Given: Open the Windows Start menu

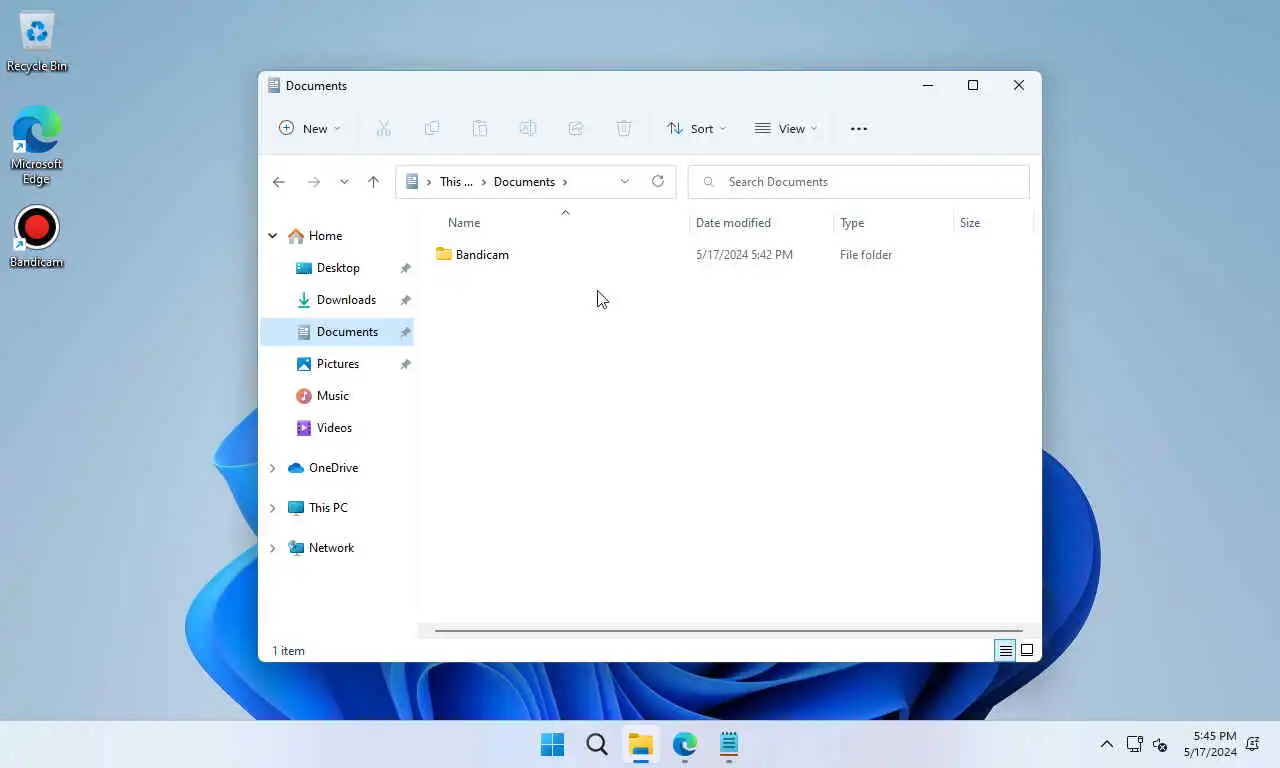Looking at the screenshot, I should (x=552, y=744).
